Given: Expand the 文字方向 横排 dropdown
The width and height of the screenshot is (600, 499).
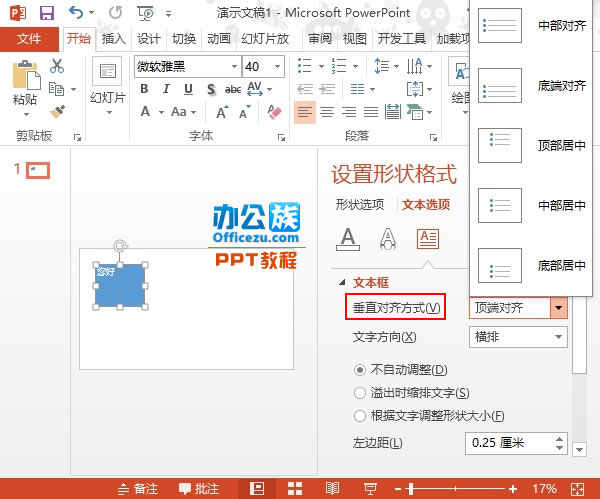Looking at the screenshot, I should pos(558,338).
